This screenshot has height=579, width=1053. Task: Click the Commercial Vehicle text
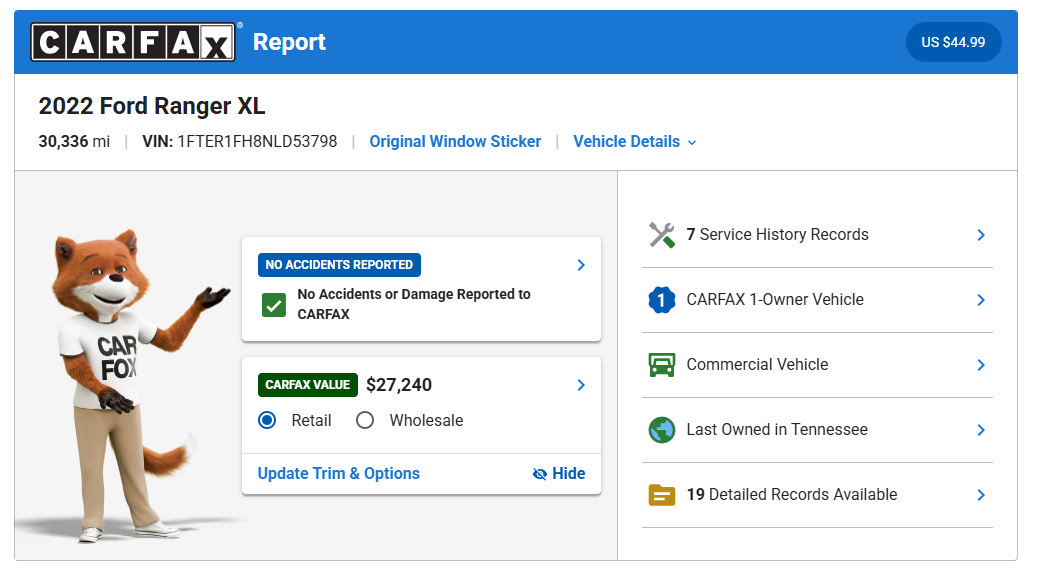coord(757,365)
